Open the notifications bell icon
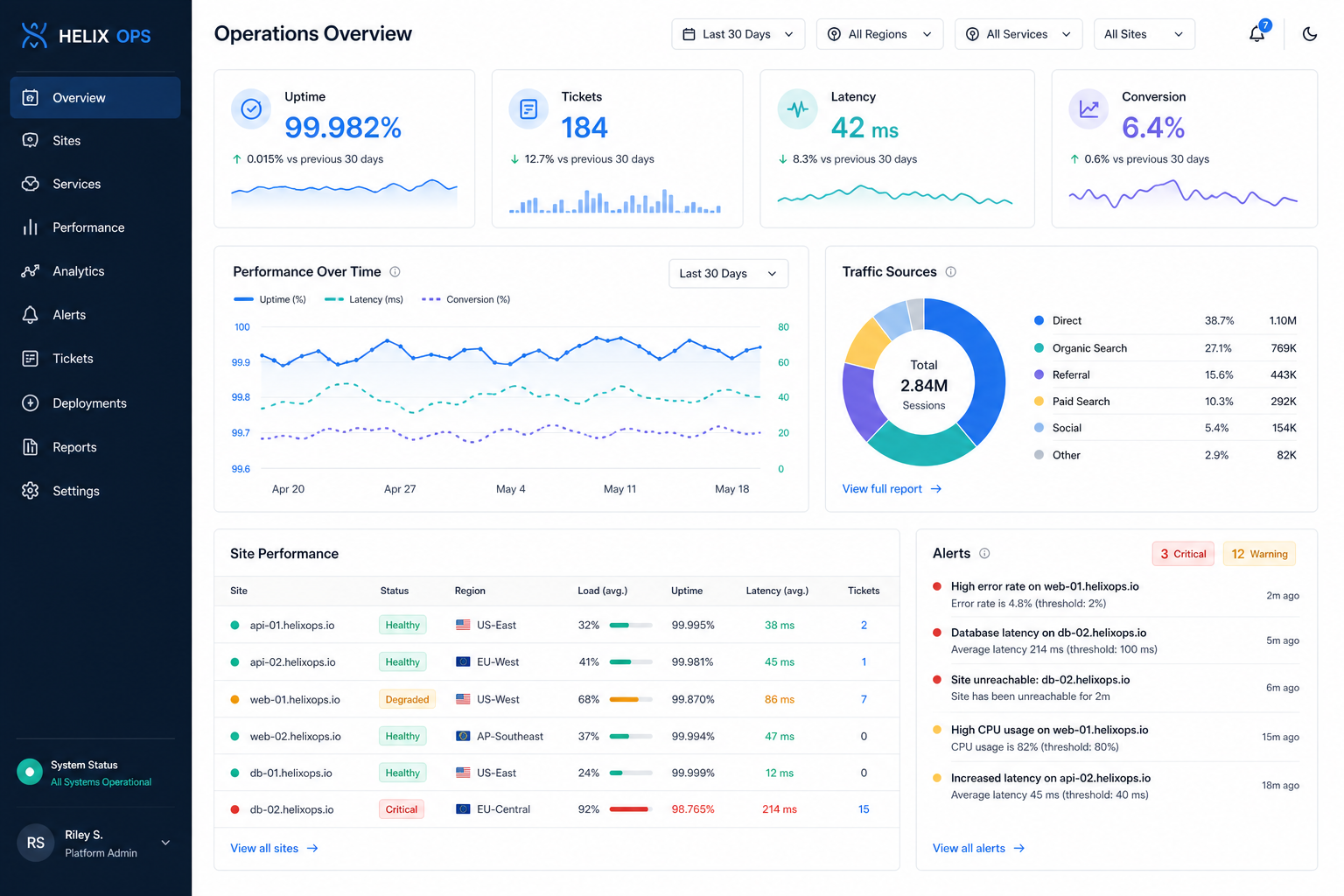Screen dimensions: 1344x896 1256,34
